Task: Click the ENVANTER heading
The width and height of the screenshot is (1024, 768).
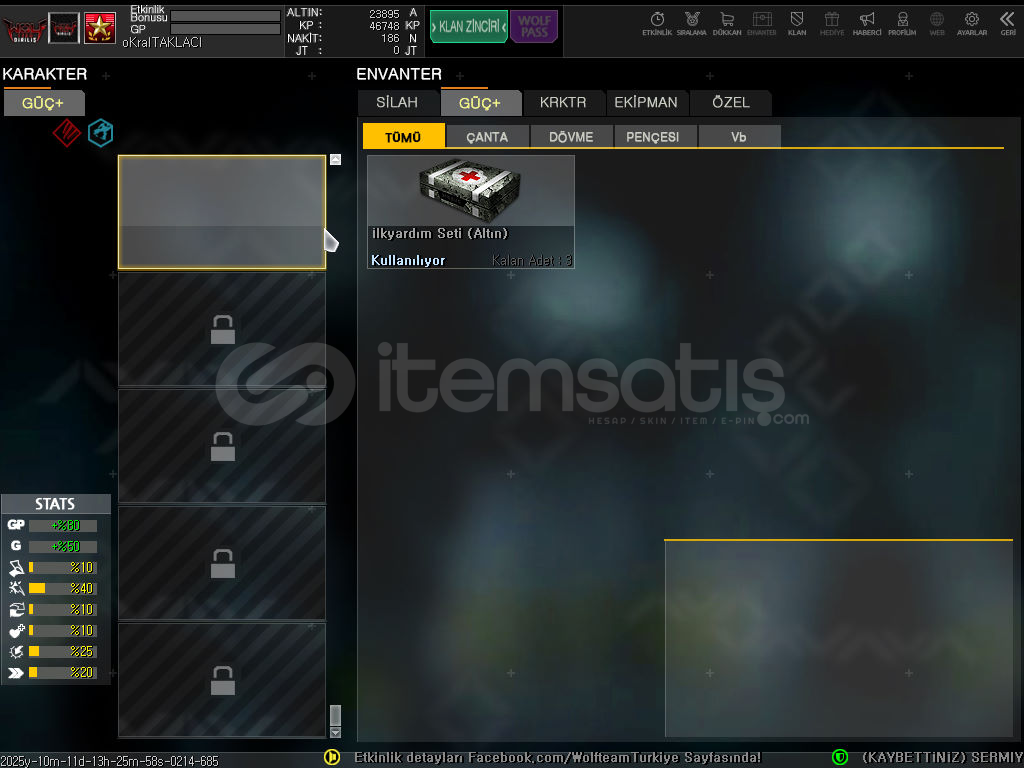Action: pyautogui.click(x=399, y=74)
